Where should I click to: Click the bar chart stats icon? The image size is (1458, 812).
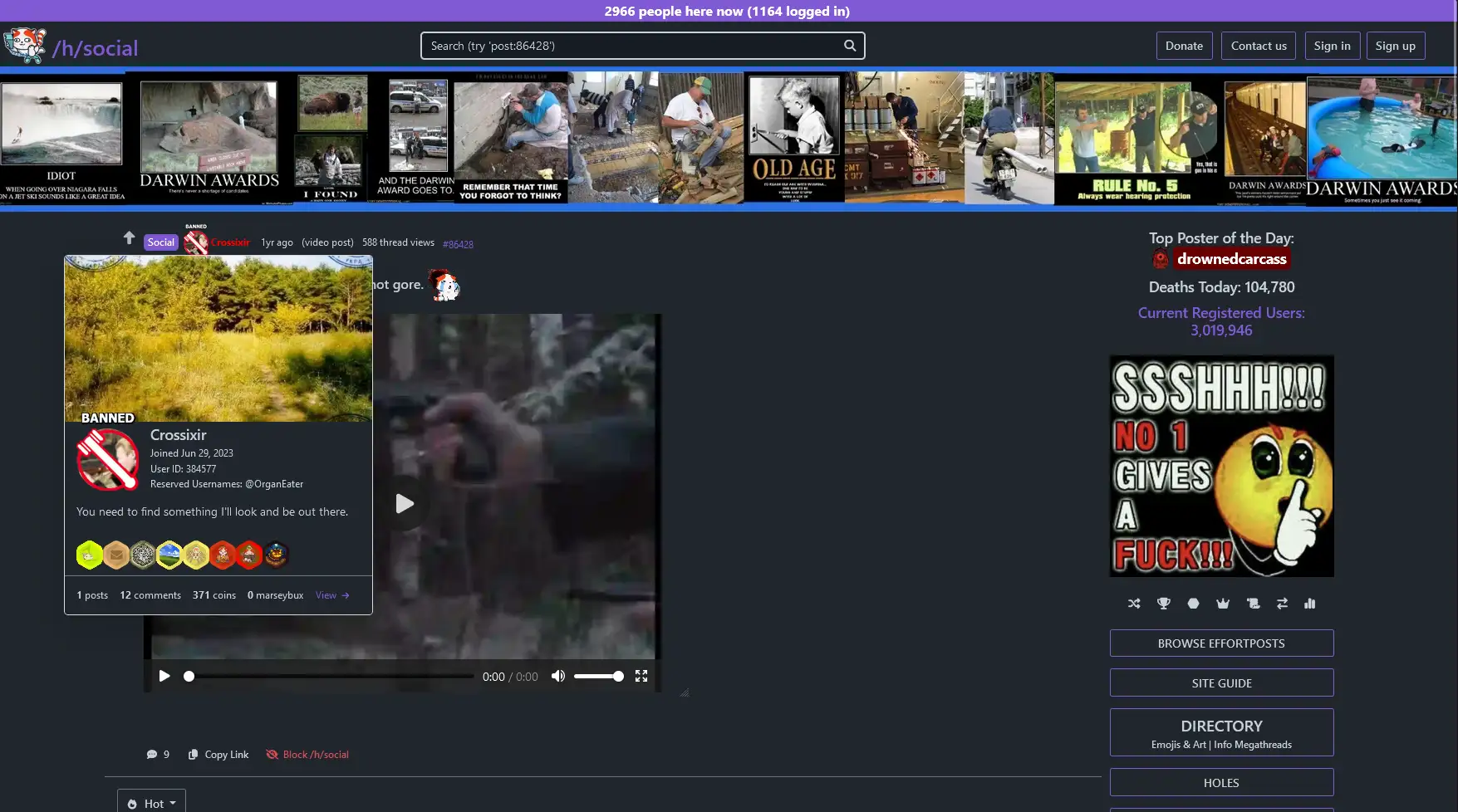[1310, 604]
